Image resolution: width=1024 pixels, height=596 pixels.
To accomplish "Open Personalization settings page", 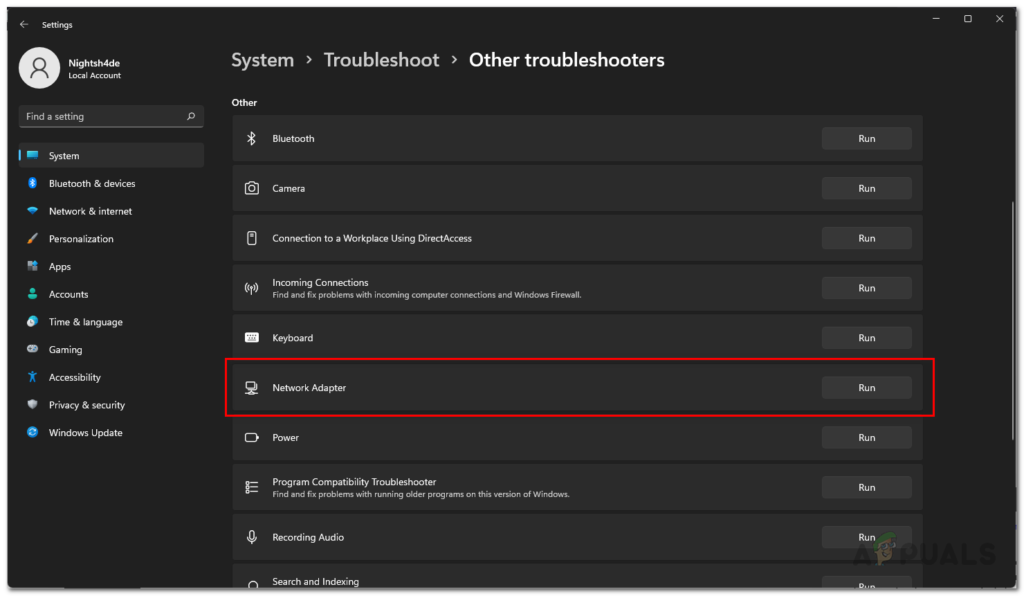I will click(81, 239).
